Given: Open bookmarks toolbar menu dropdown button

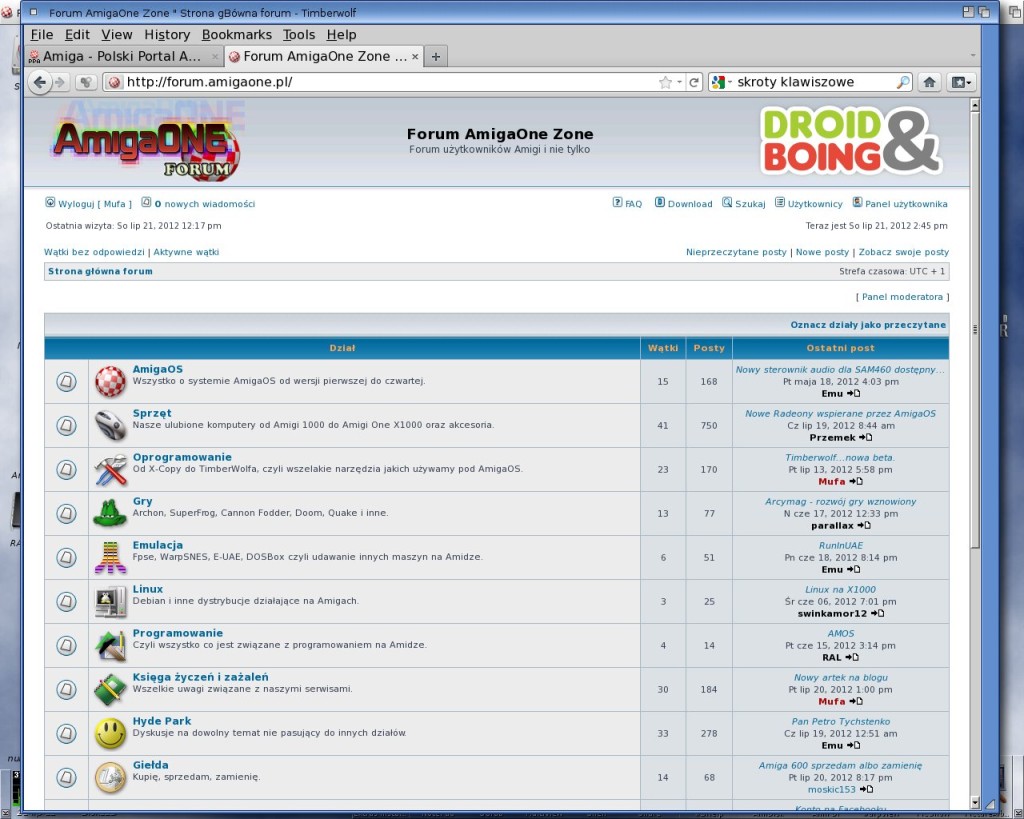Looking at the screenshot, I should 961,82.
